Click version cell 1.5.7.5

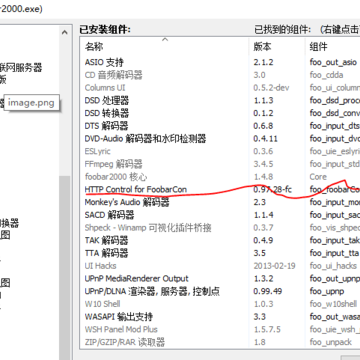pos(267,329)
